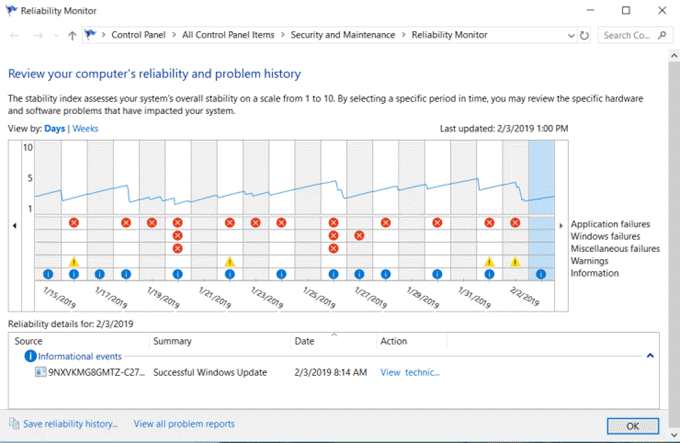Viewport: 680px width, 443px height.
Task: Click information icon in highlighted 2/3/2019 column
Action: click(541, 274)
